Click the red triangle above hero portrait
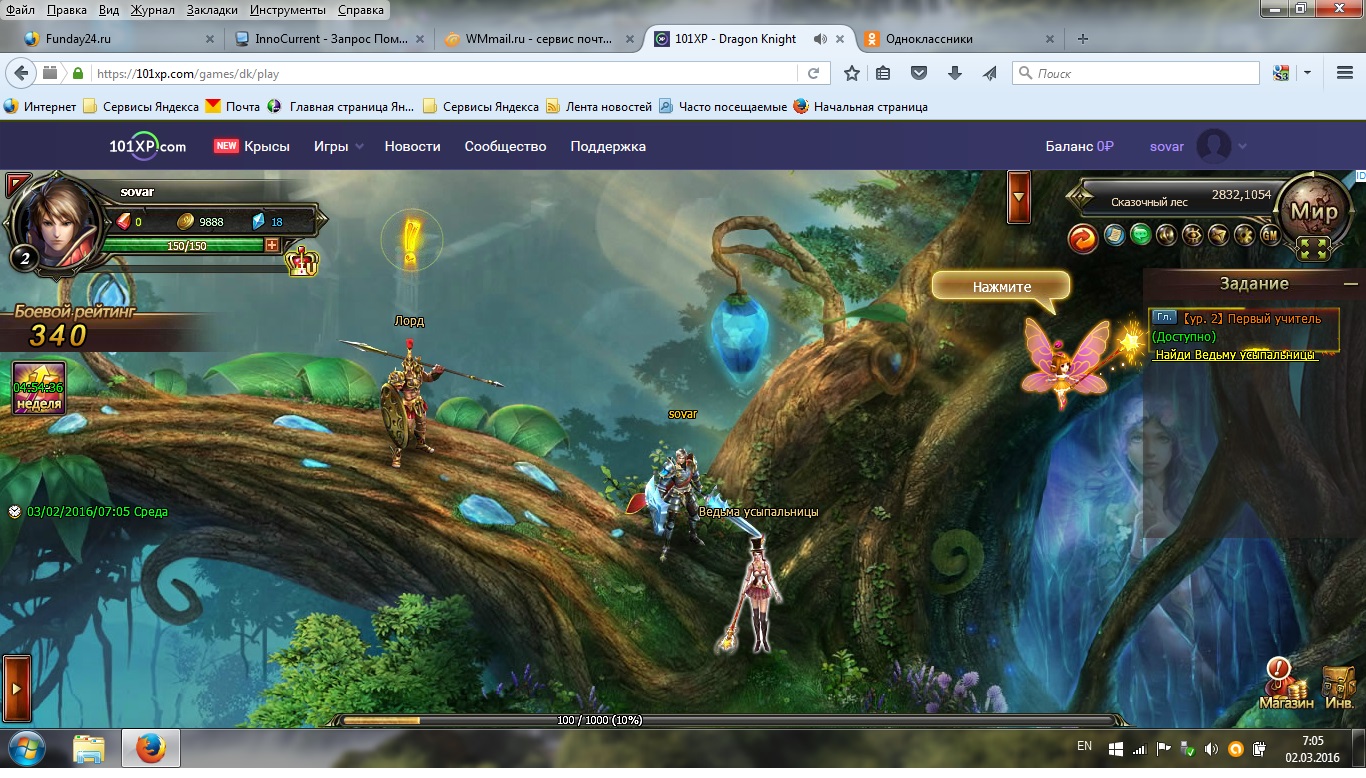 tap(17, 184)
